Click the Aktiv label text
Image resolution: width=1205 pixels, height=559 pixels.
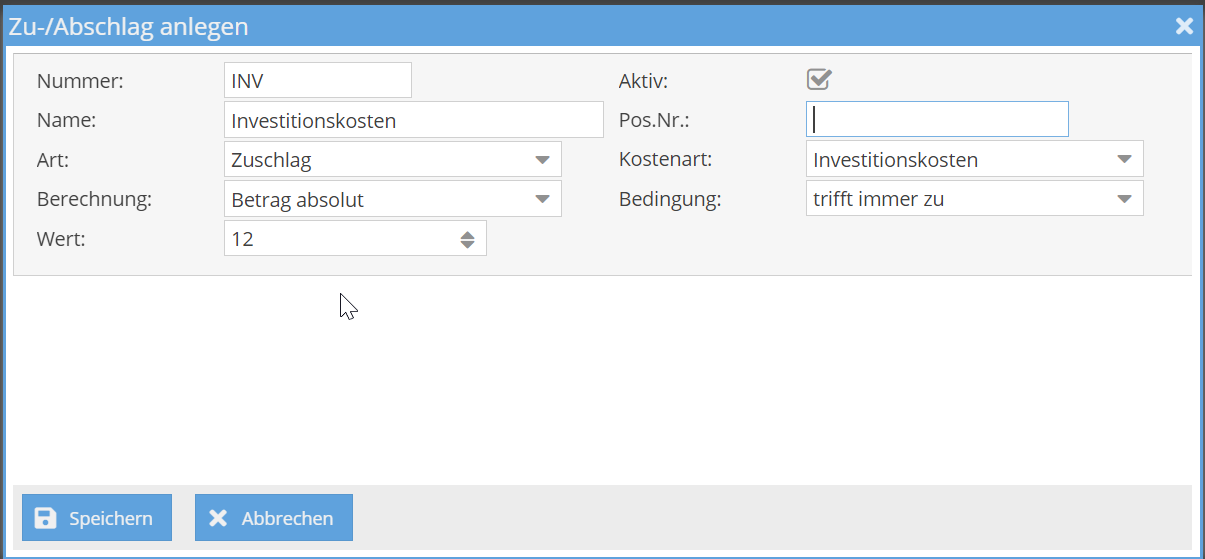pos(643,81)
